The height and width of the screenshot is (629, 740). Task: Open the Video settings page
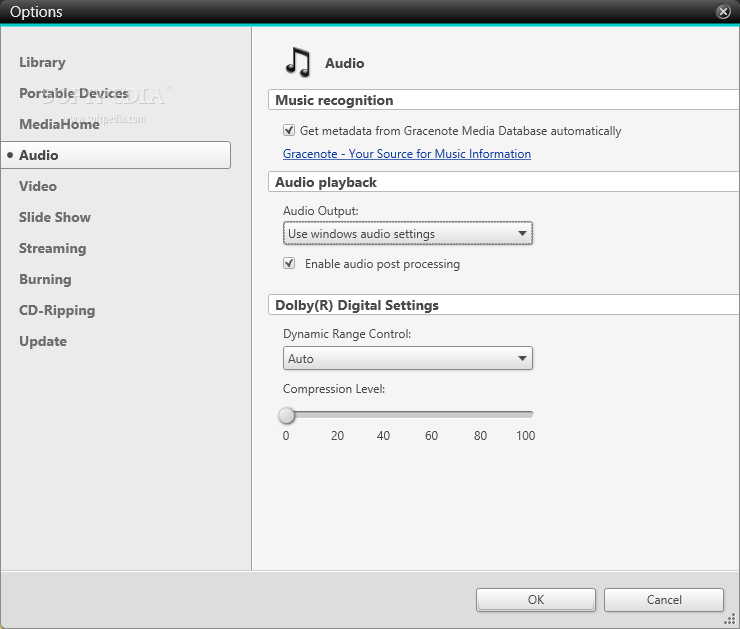click(38, 186)
